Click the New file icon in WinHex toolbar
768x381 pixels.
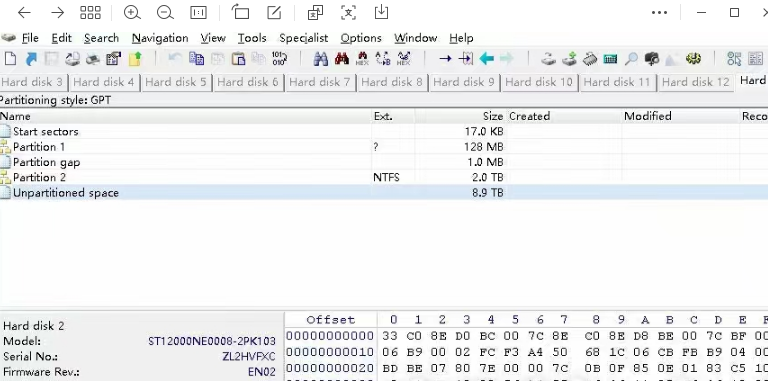pyautogui.click(x=10, y=59)
